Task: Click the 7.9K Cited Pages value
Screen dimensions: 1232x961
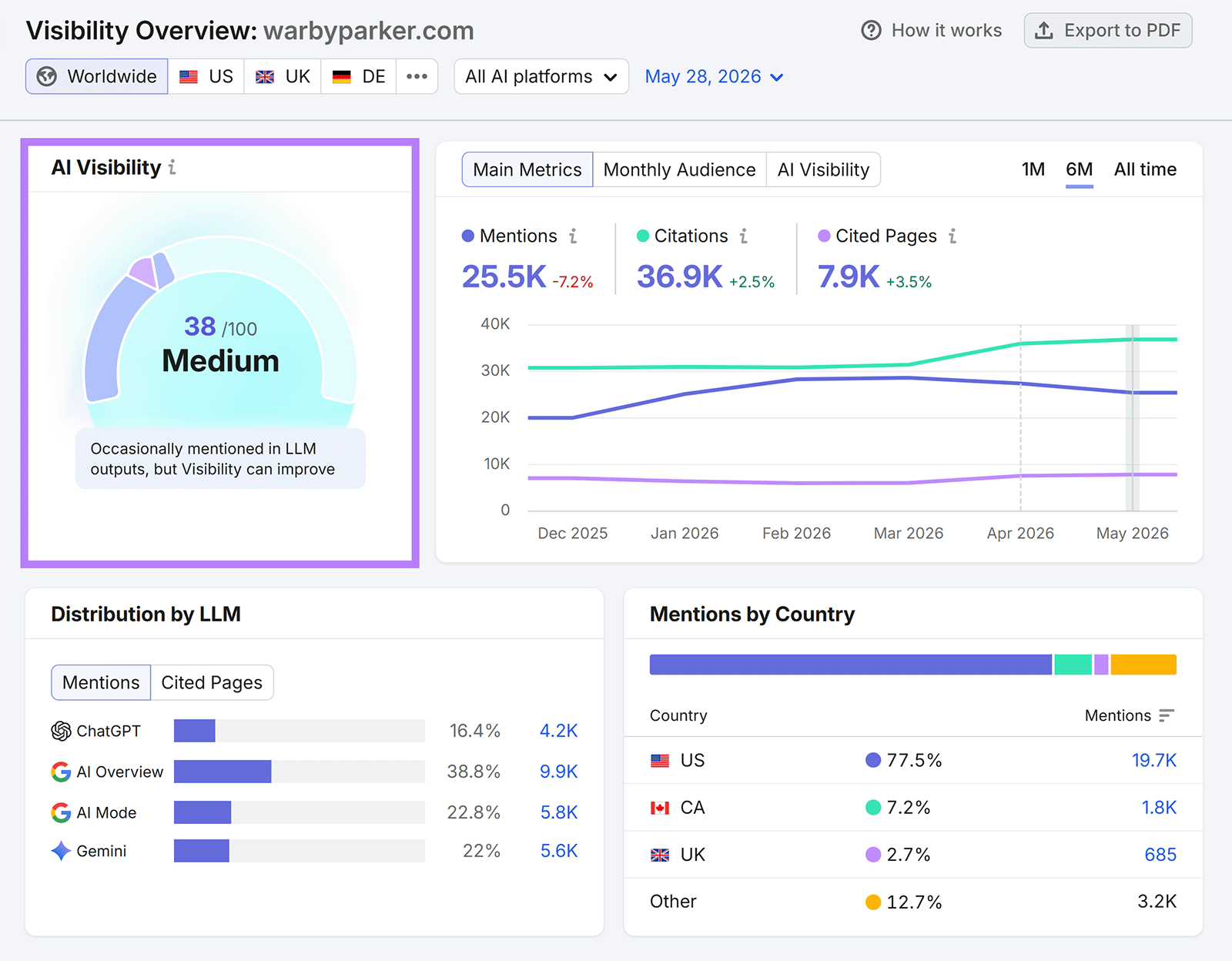Action: coord(849,276)
